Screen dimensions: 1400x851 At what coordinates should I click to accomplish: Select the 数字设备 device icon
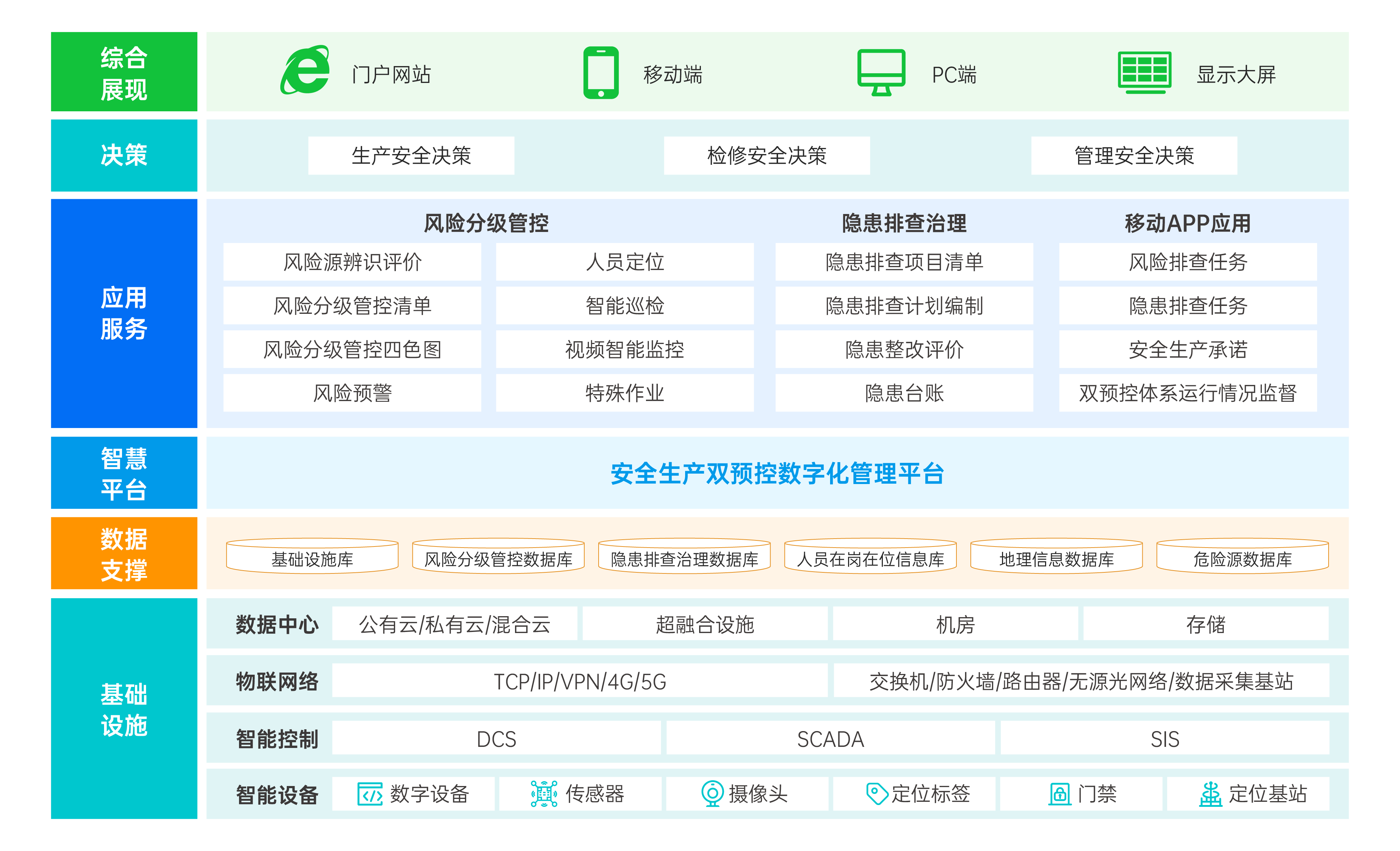click(370, 794)
